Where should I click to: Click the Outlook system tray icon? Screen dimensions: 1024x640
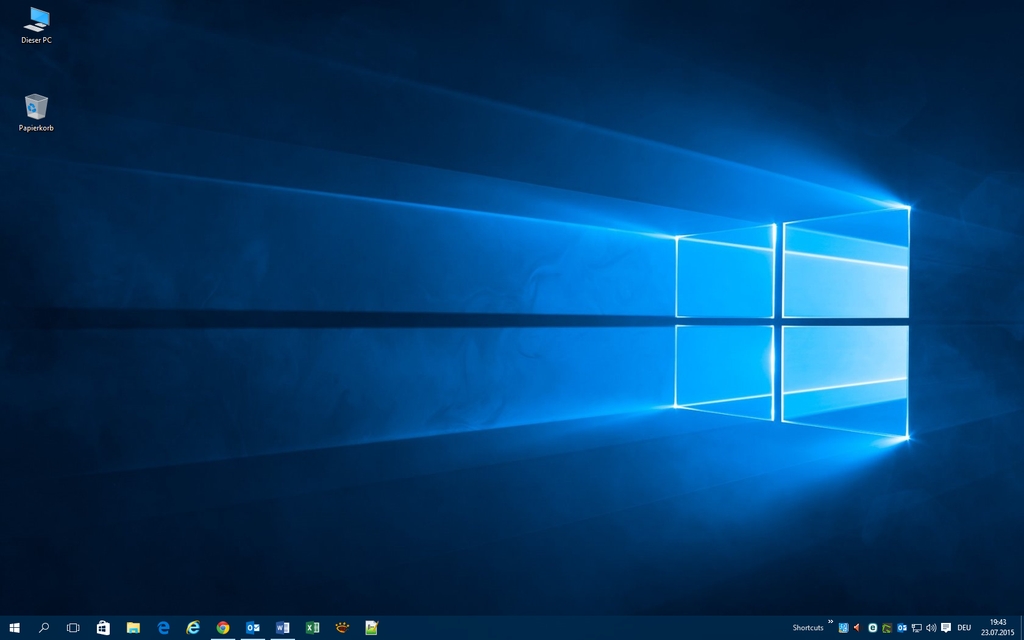902,628
